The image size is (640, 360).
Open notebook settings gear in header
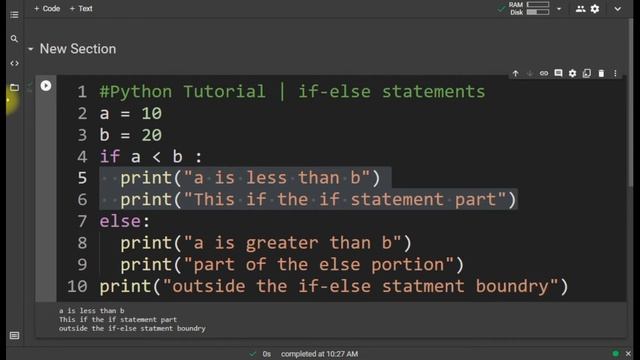click(x=595, y=9)
